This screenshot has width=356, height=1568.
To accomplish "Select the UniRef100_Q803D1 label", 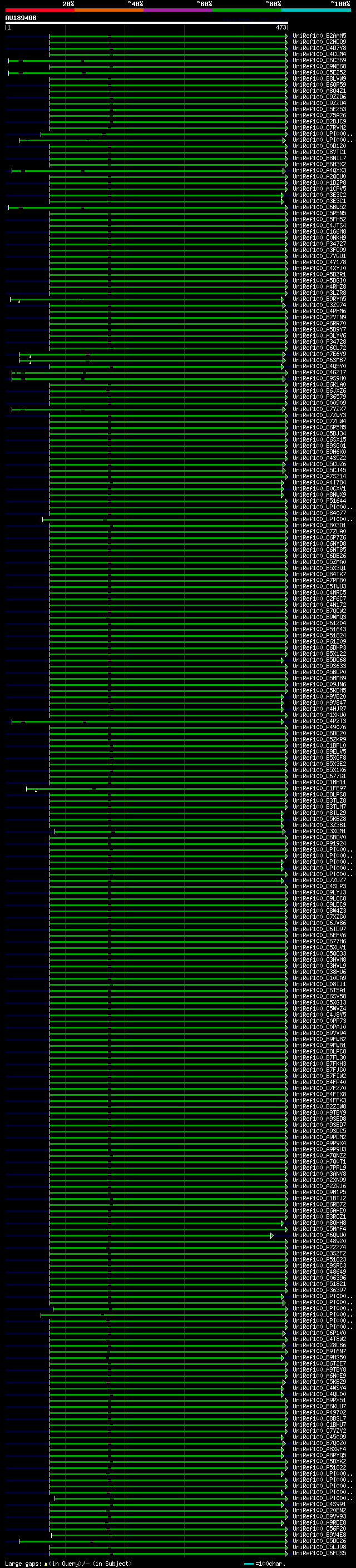I will [319, 525].
